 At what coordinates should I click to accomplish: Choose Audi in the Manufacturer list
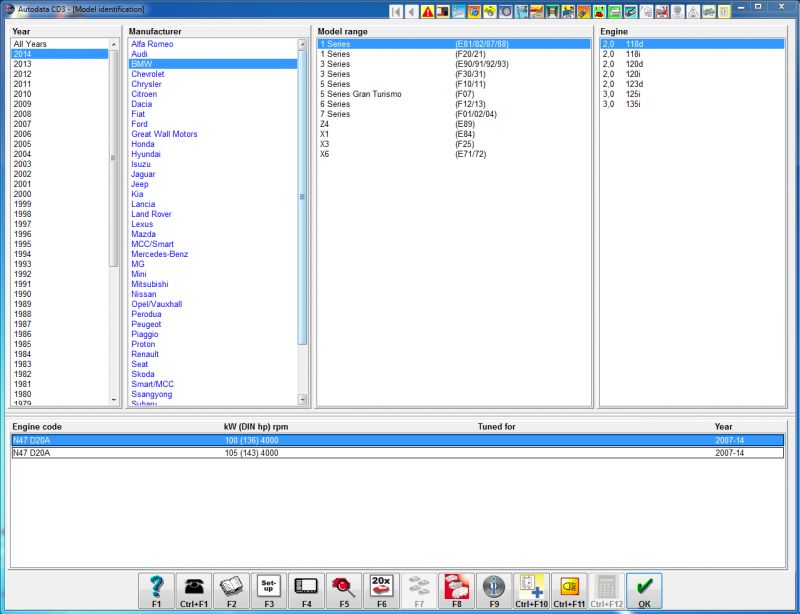click(x=139, y=54)
